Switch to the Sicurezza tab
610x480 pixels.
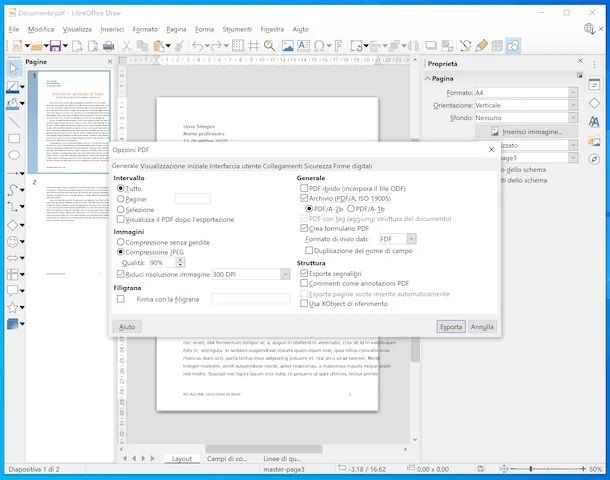pos(317,166)
